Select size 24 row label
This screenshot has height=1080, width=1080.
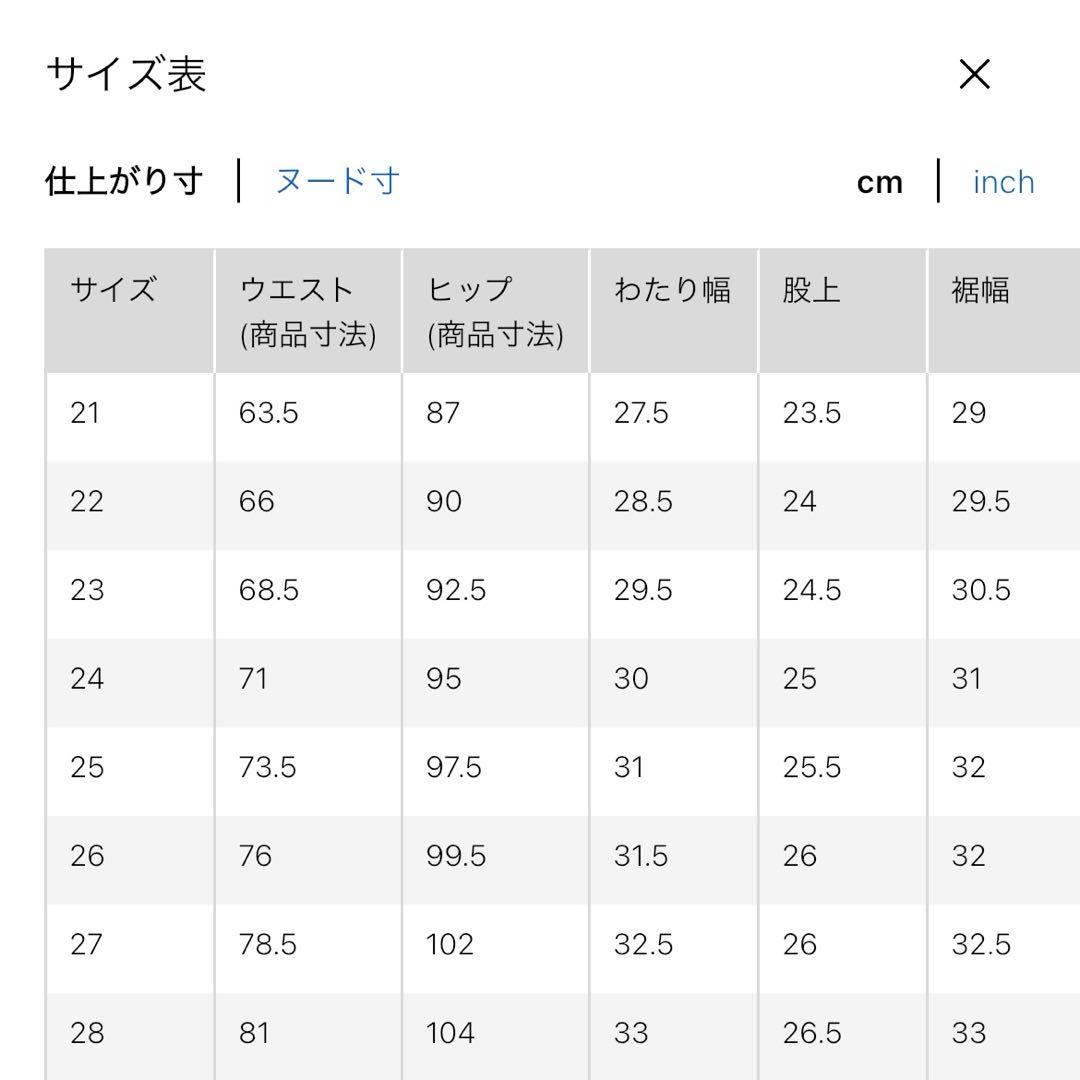pyautogui.click(x=87, y=679)
